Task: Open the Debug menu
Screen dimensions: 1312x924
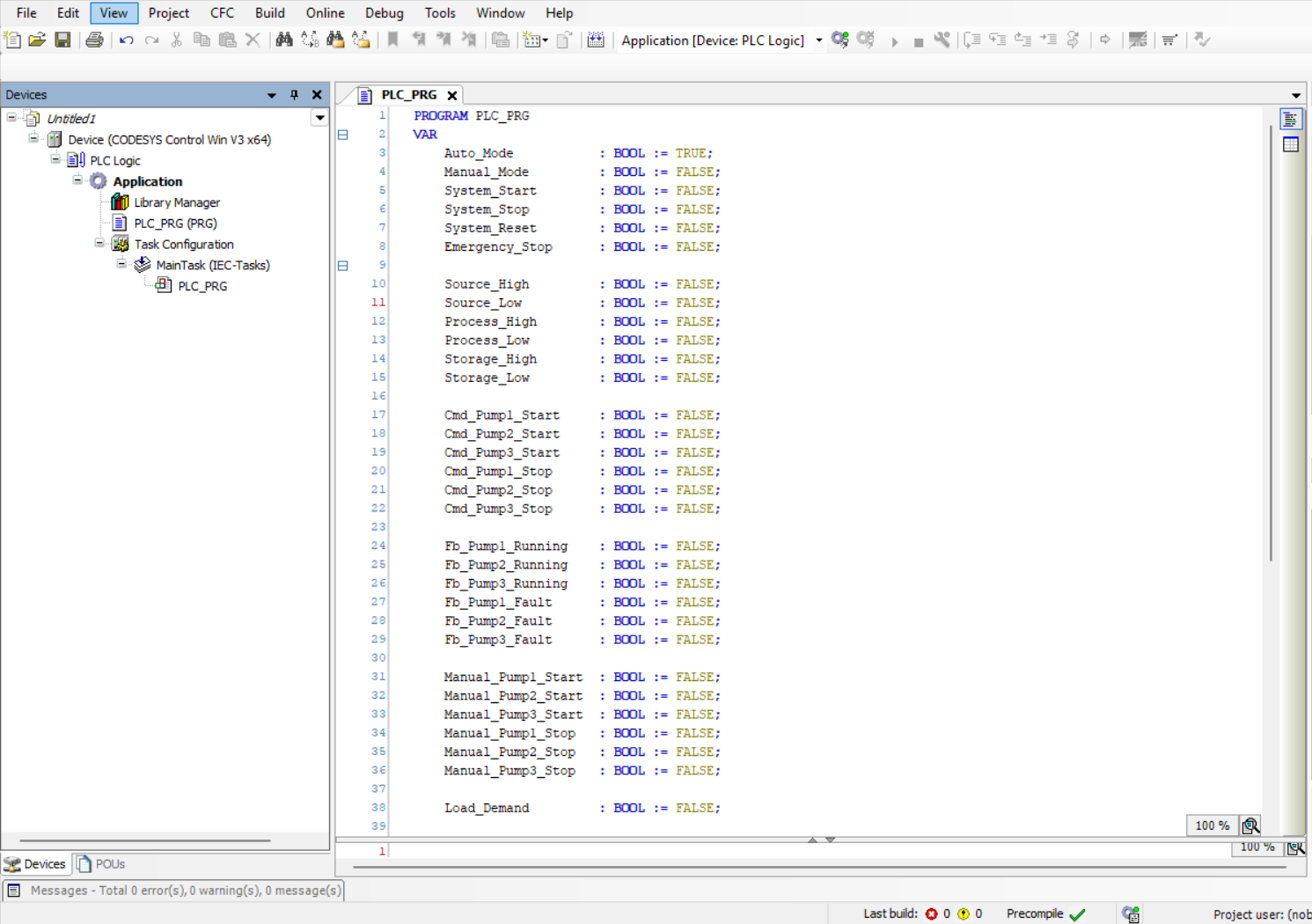Action: pos(384,13)
